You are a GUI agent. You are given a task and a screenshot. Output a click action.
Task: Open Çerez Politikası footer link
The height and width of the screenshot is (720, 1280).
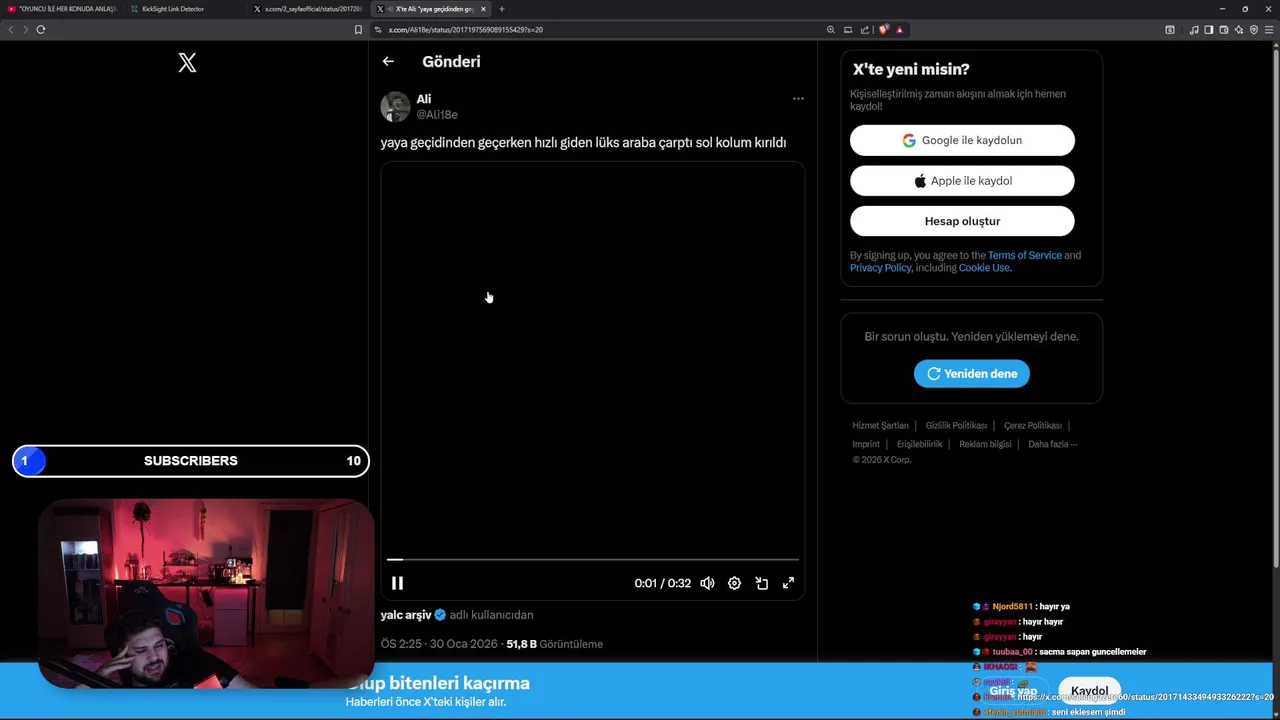click(x=1033, y=426)
